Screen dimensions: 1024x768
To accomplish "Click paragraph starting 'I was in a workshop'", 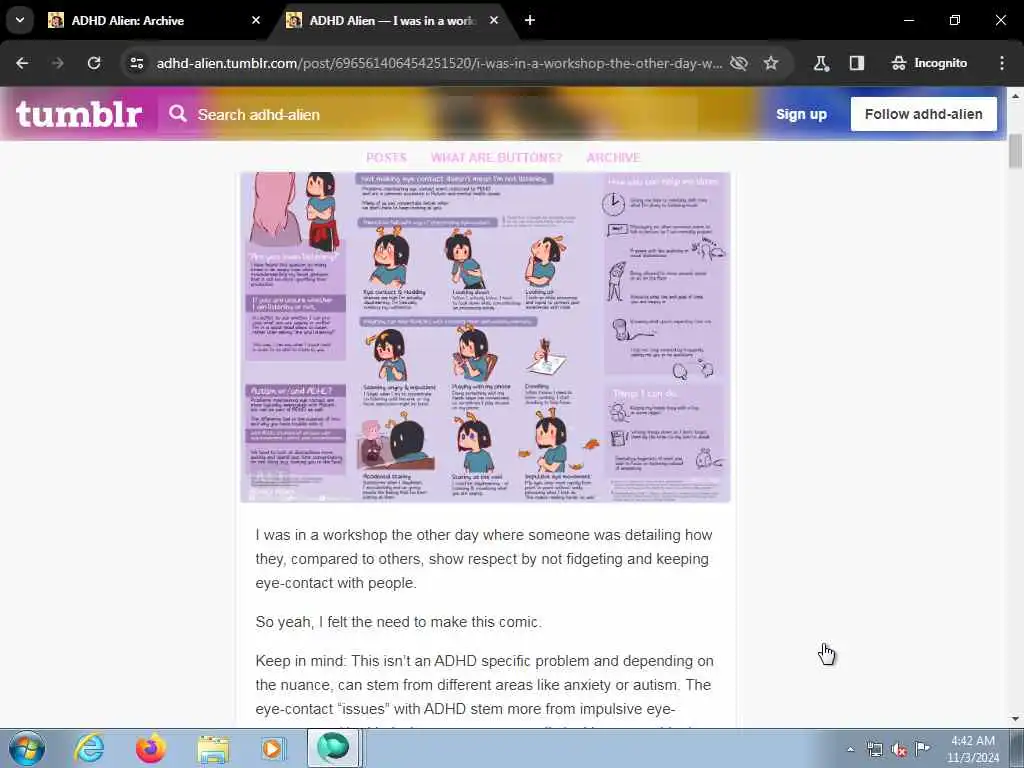I will tap(484, 559).
